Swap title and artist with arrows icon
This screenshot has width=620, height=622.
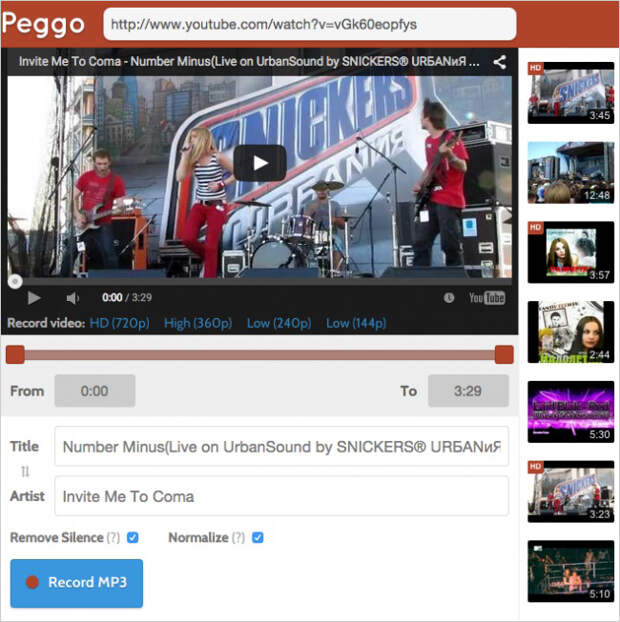point(25,471)
